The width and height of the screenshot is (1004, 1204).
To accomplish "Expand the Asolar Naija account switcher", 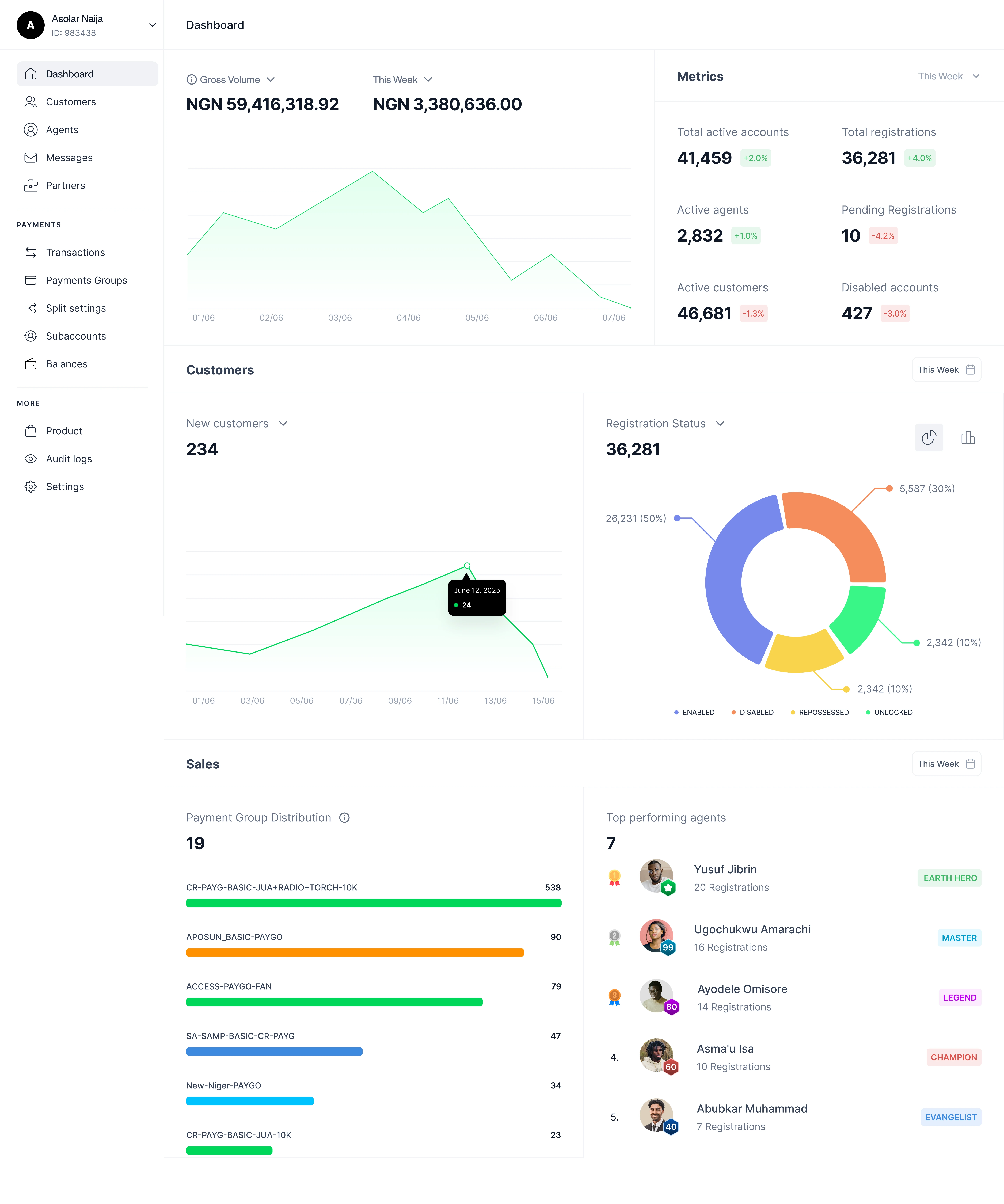I will [153, 25].
